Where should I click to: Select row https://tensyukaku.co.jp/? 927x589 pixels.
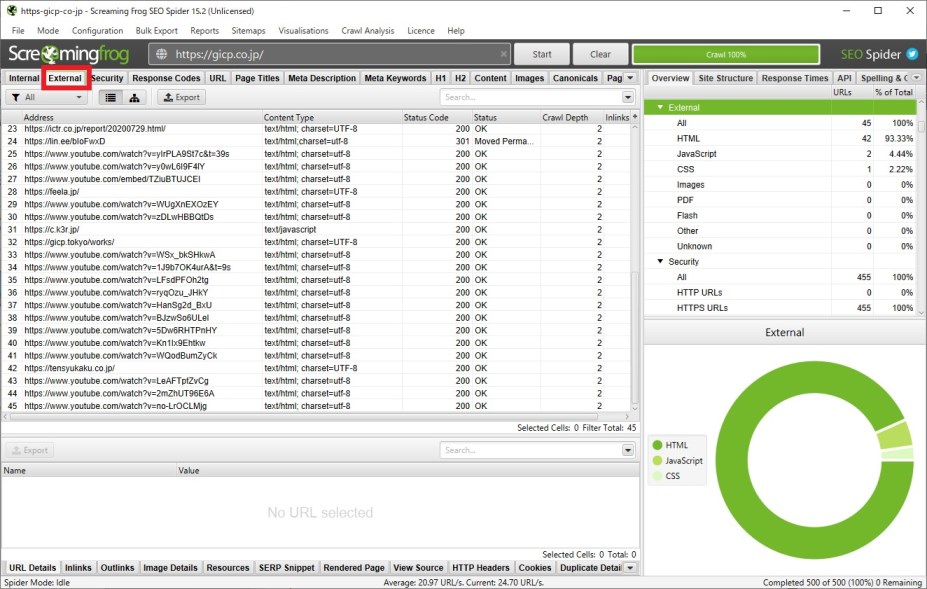coord(316,368)
